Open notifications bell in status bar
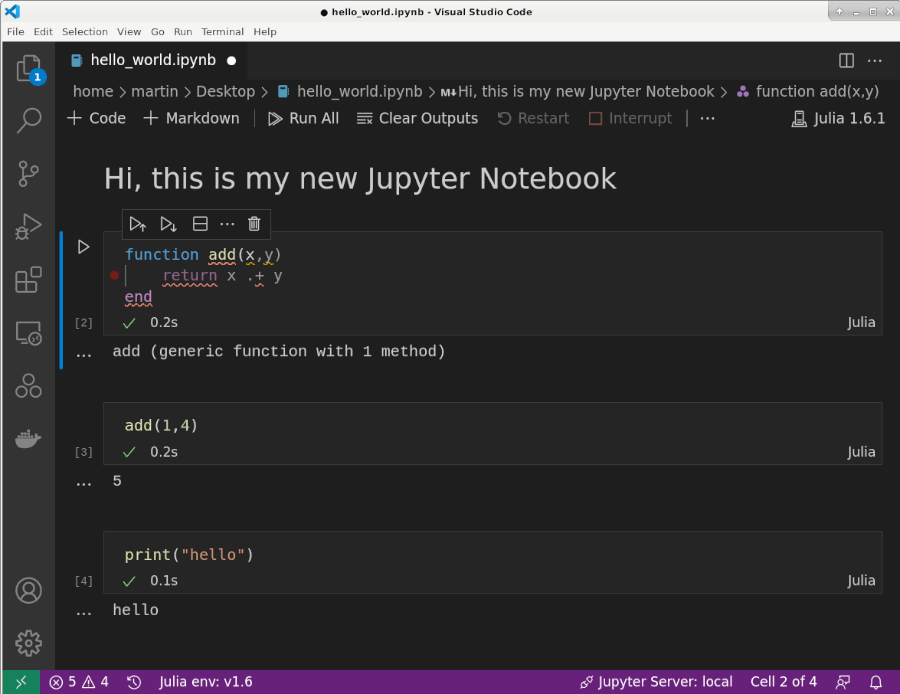Viewport: 900px width, 694px height. (876, 682)
